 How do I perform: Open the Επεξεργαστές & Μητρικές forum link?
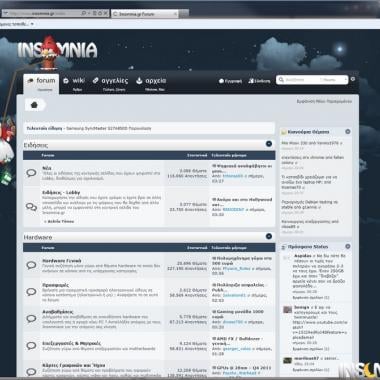71,343
